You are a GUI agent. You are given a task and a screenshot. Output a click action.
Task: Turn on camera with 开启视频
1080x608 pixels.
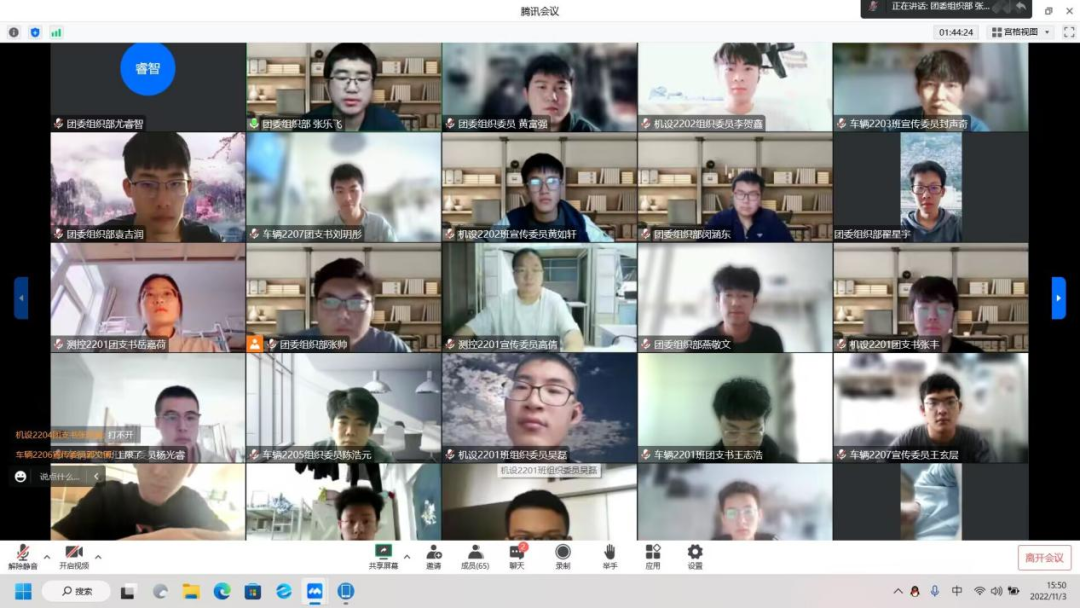(x=73, y=553)
